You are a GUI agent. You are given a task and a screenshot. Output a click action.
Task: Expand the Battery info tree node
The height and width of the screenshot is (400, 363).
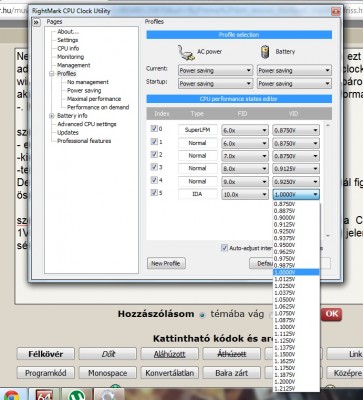click(x=52, y=116)
